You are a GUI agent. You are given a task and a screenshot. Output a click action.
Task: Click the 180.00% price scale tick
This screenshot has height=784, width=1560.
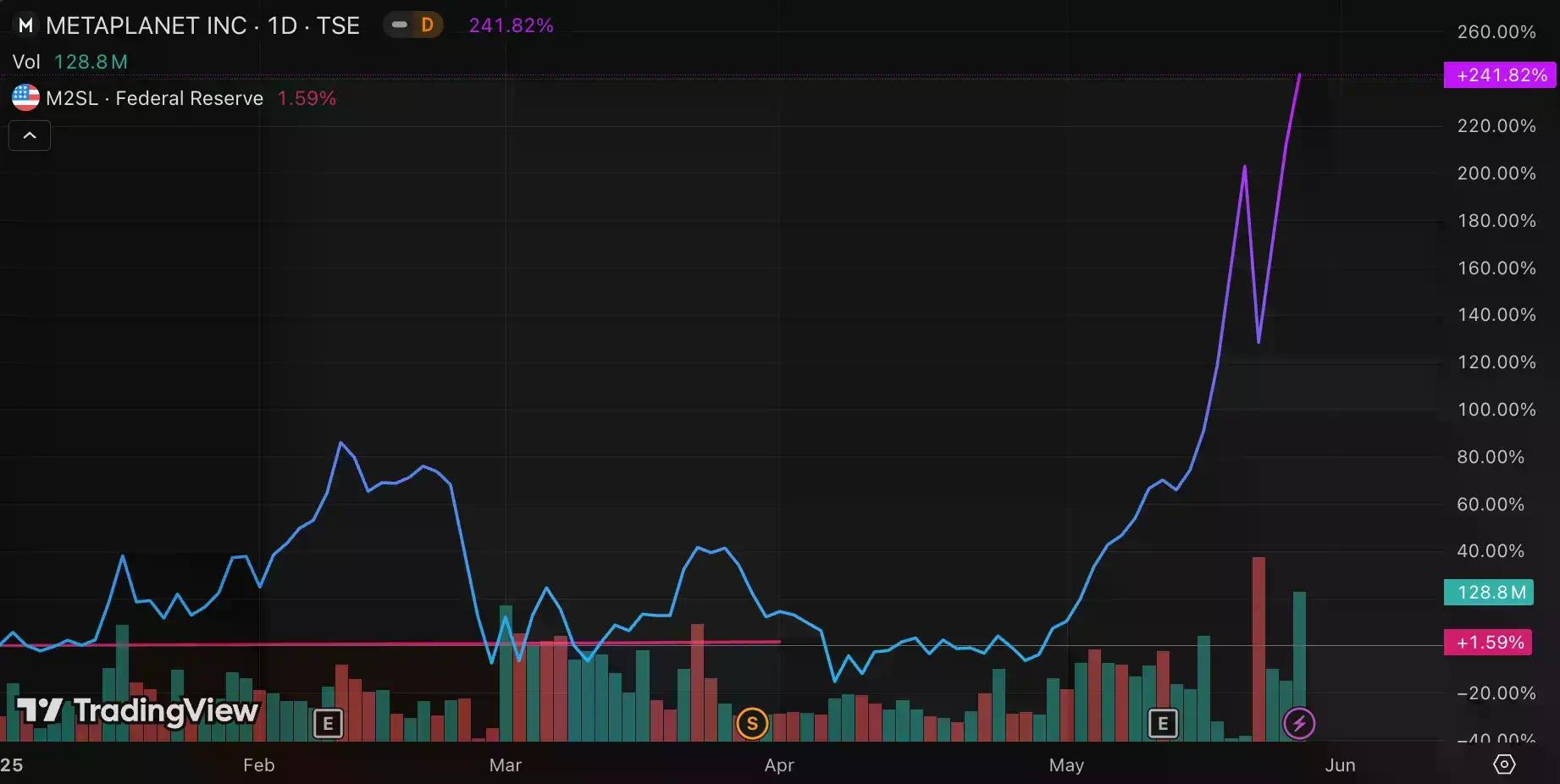[x=1496, y=221]
